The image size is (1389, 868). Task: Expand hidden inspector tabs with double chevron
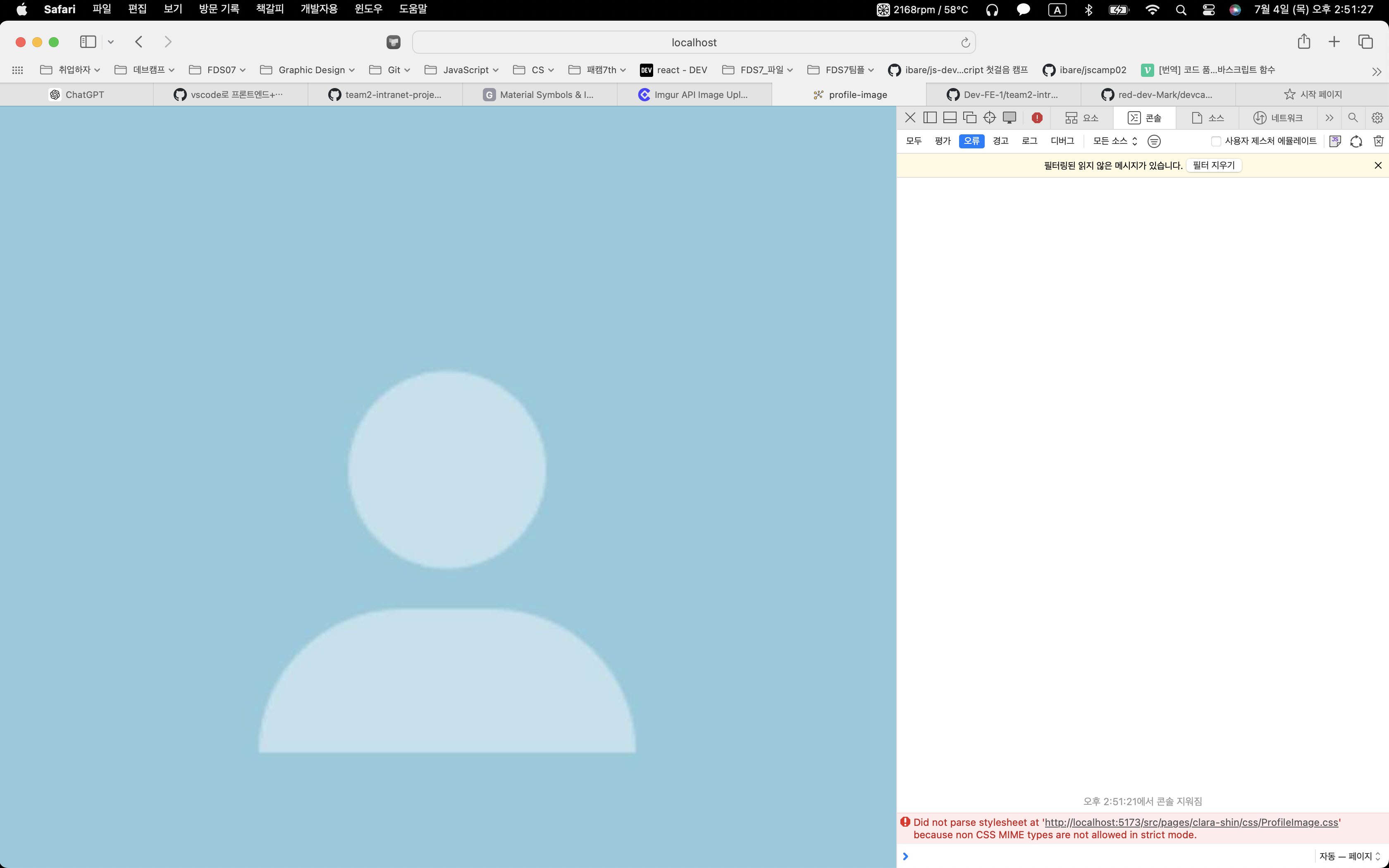[x=1329, y=118]
